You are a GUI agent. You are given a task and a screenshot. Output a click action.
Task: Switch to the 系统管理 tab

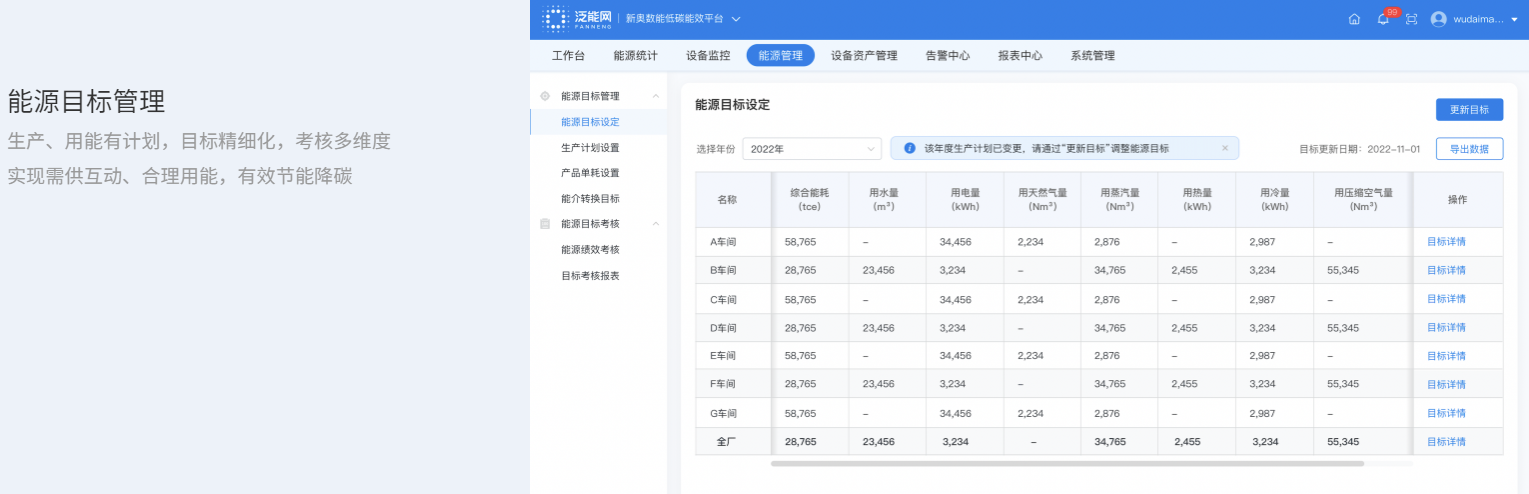[1092, 56]
